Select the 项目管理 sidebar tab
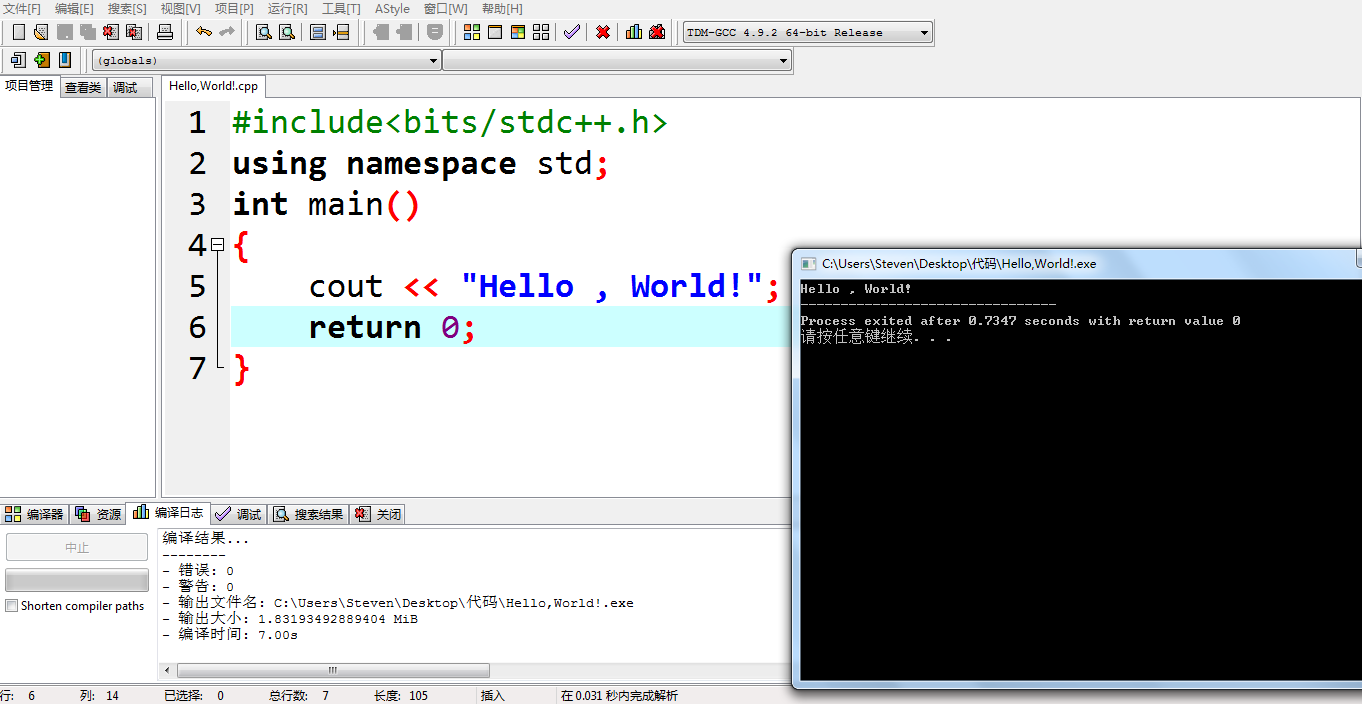Viewport: 1362px width, 704px height. pos(30,86)
